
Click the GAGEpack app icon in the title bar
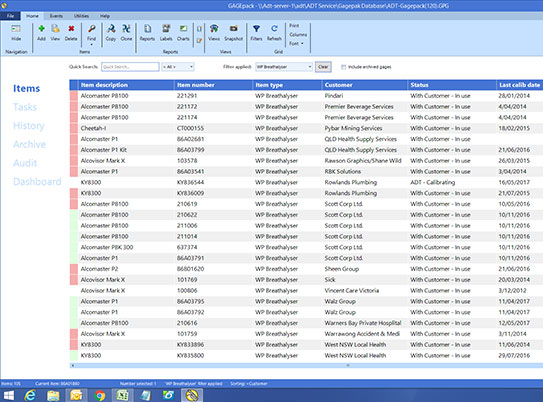(x=4, y=5)
